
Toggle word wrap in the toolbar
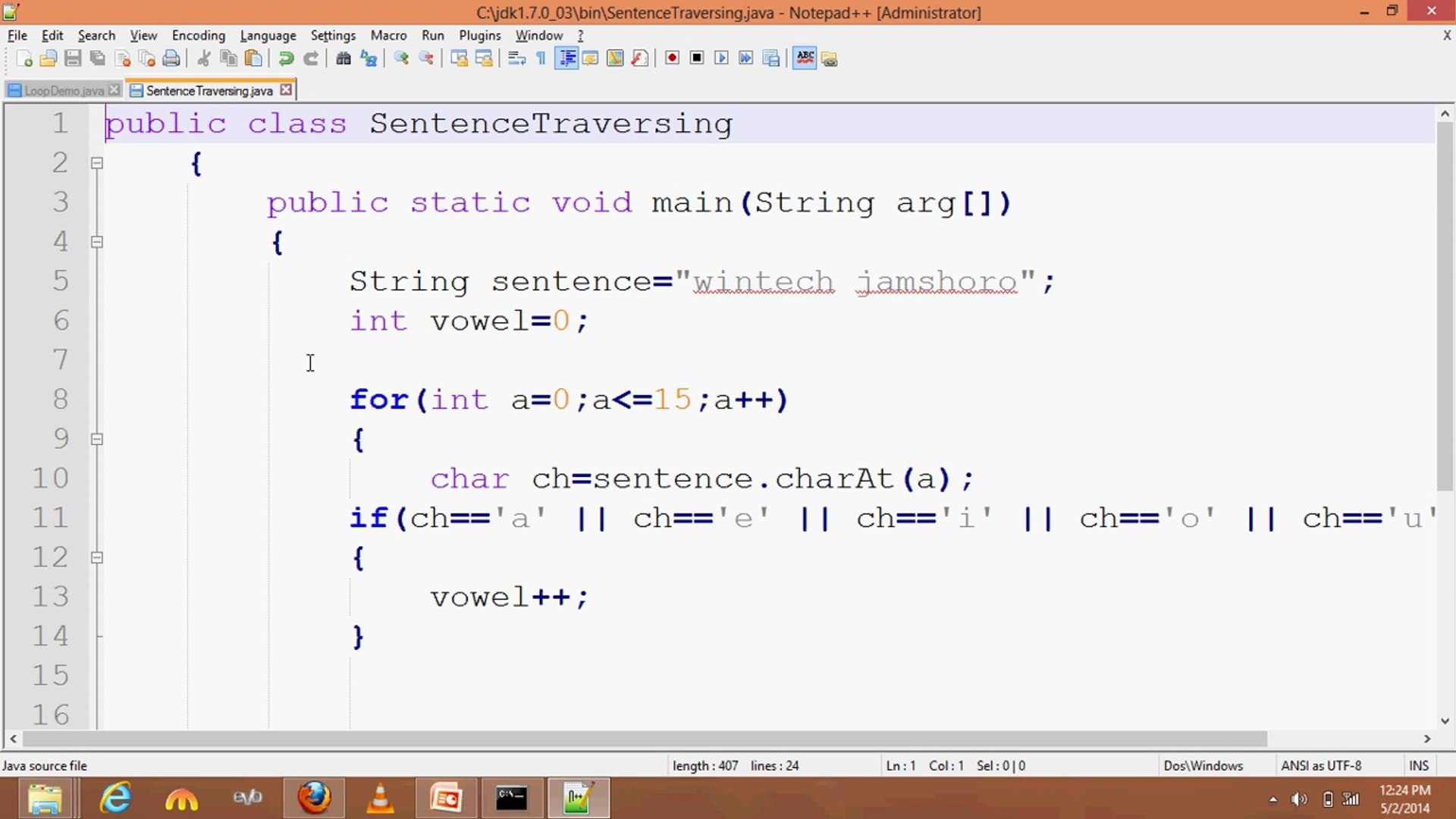[515, 58]
